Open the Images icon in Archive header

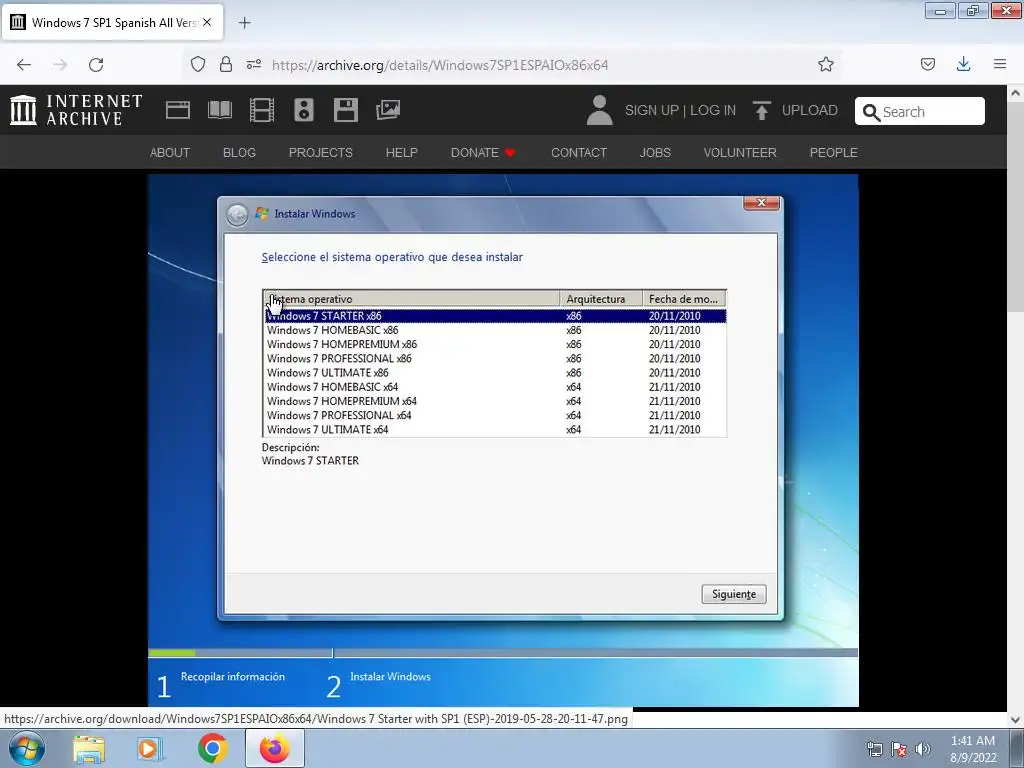pos(388,110)
